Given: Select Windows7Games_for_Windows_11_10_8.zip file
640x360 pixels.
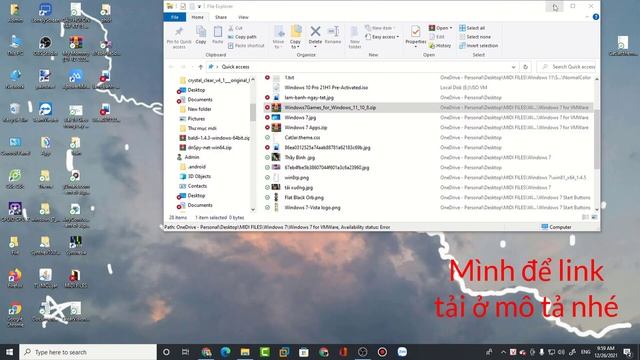Looking at the screenshot, I should click(428, 107).
